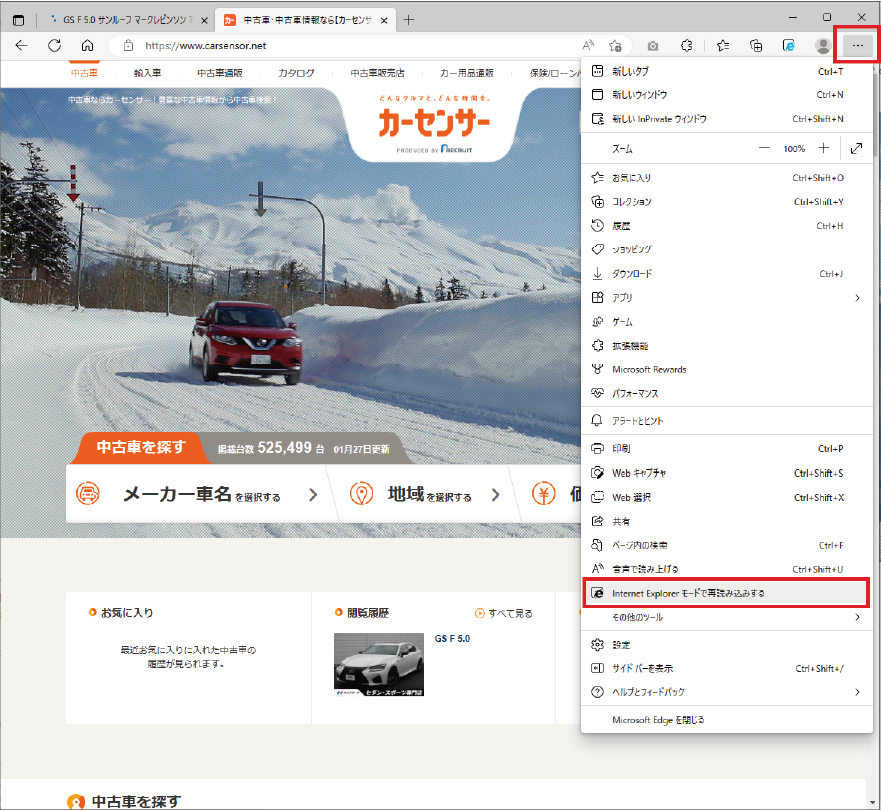
Task: Open the カタログ navigation link
Action: tap(296, 73)
